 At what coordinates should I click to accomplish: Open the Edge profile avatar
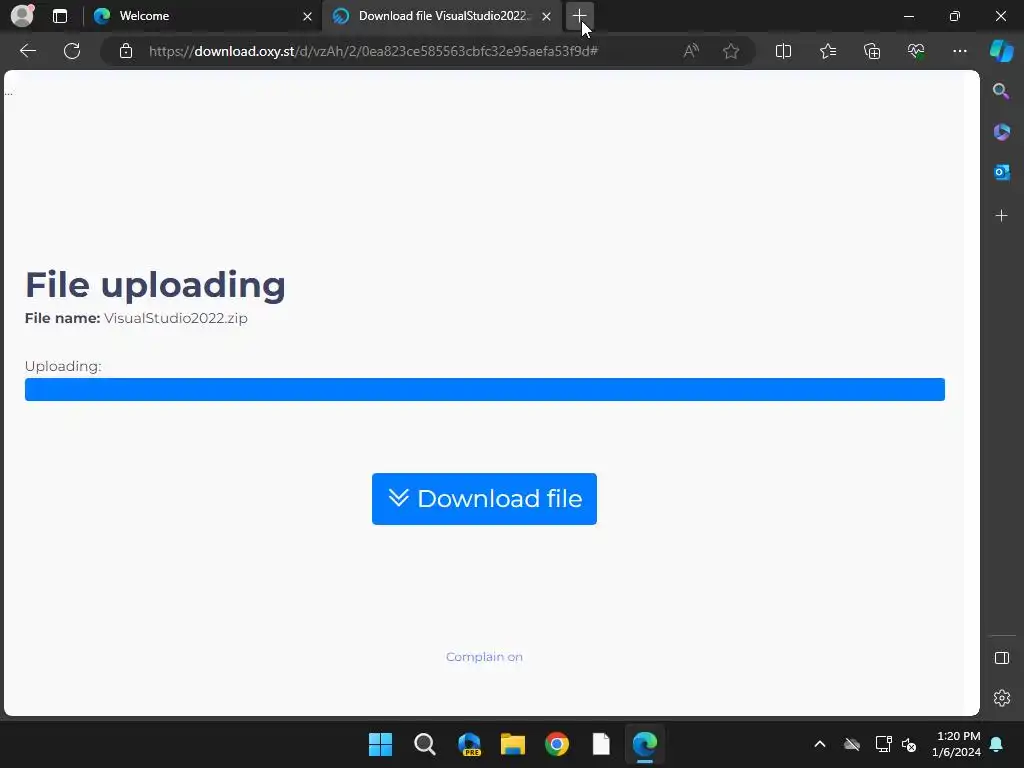point(22,16)
